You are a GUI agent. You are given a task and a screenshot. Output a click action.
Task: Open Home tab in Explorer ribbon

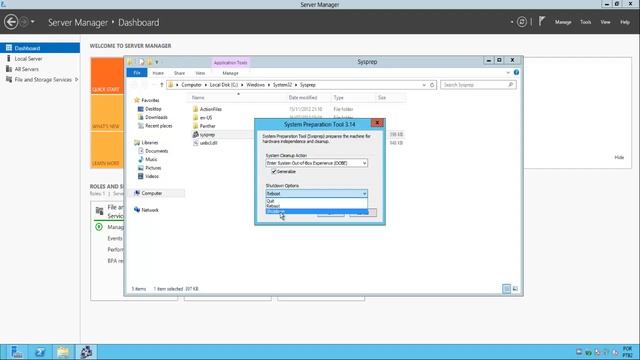point(158,73)
